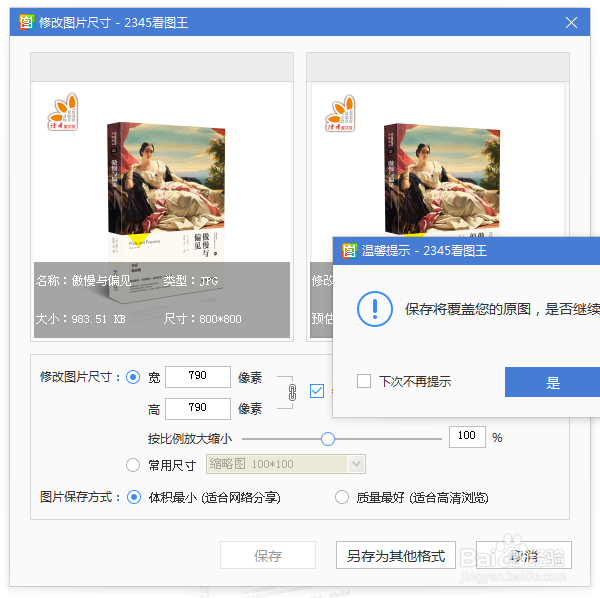Click the percent 100 input field

pos(467,437)
